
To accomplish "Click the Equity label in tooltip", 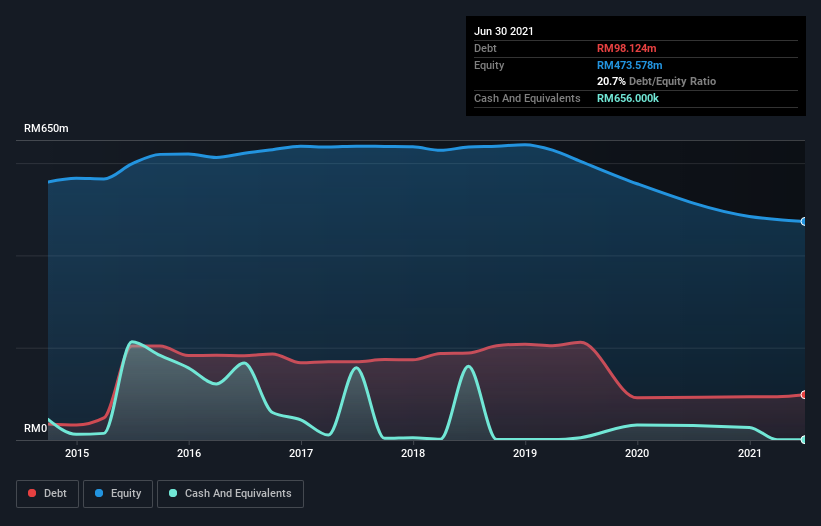I will click(489, 65).
